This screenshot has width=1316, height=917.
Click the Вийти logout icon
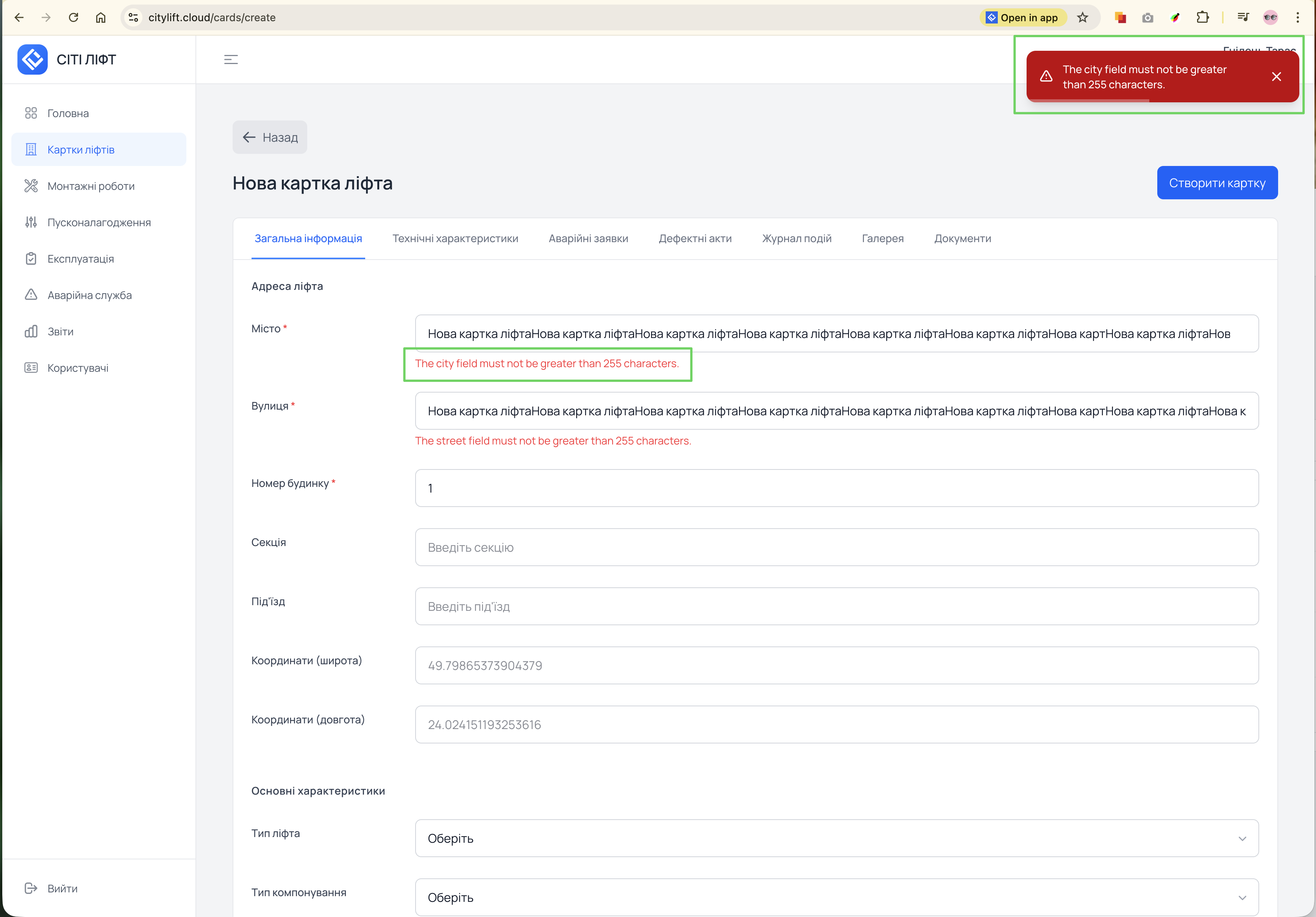pyautogui.click(x=31, y=888)
